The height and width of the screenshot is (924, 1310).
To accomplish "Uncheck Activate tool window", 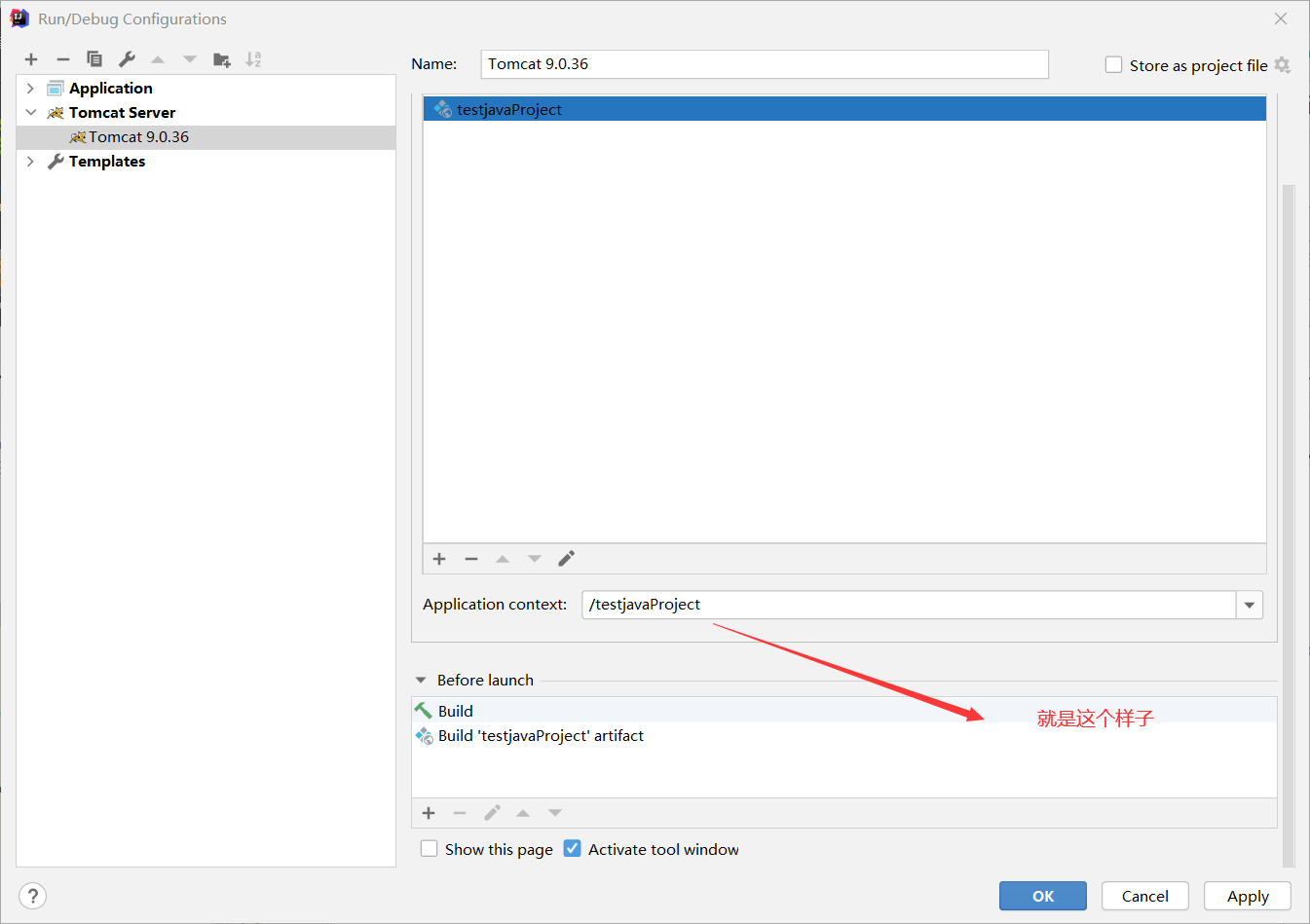I will click(x=573, y=849).
